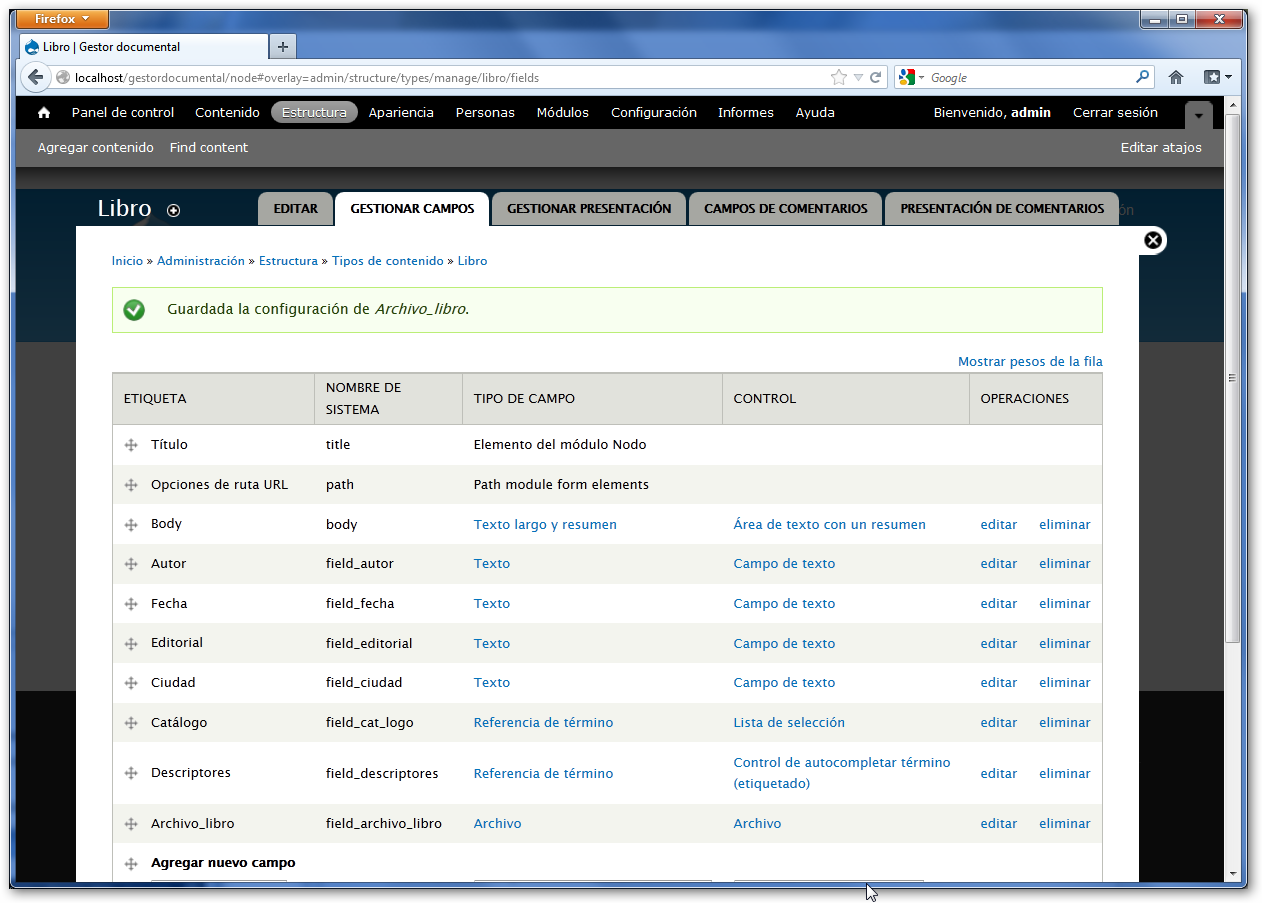Viewport: 1262px width, 903px height.
Task: Open a new browser tab
Action: pos(283,47)
